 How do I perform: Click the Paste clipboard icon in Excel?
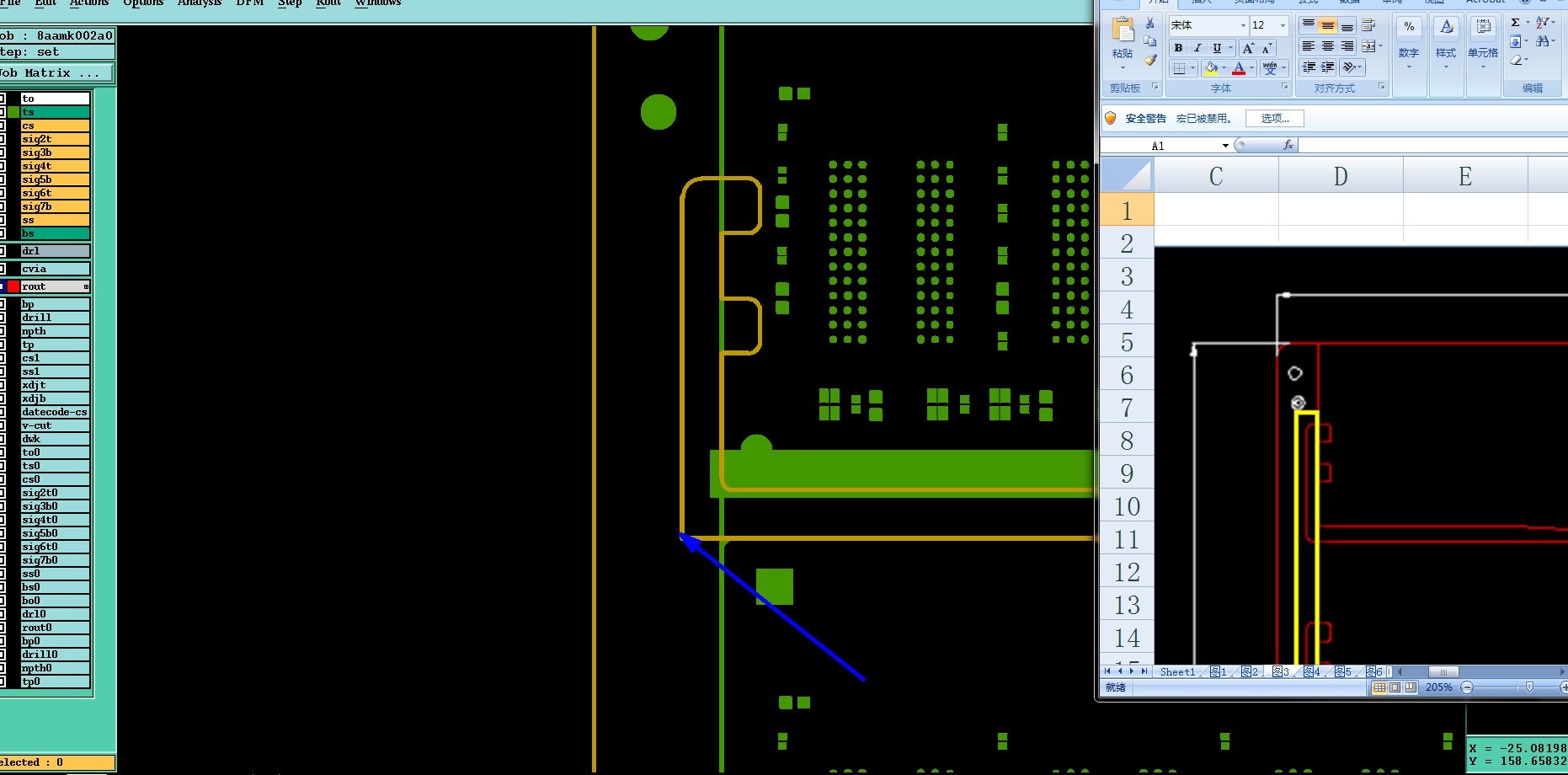click(x=1123, y=30)
